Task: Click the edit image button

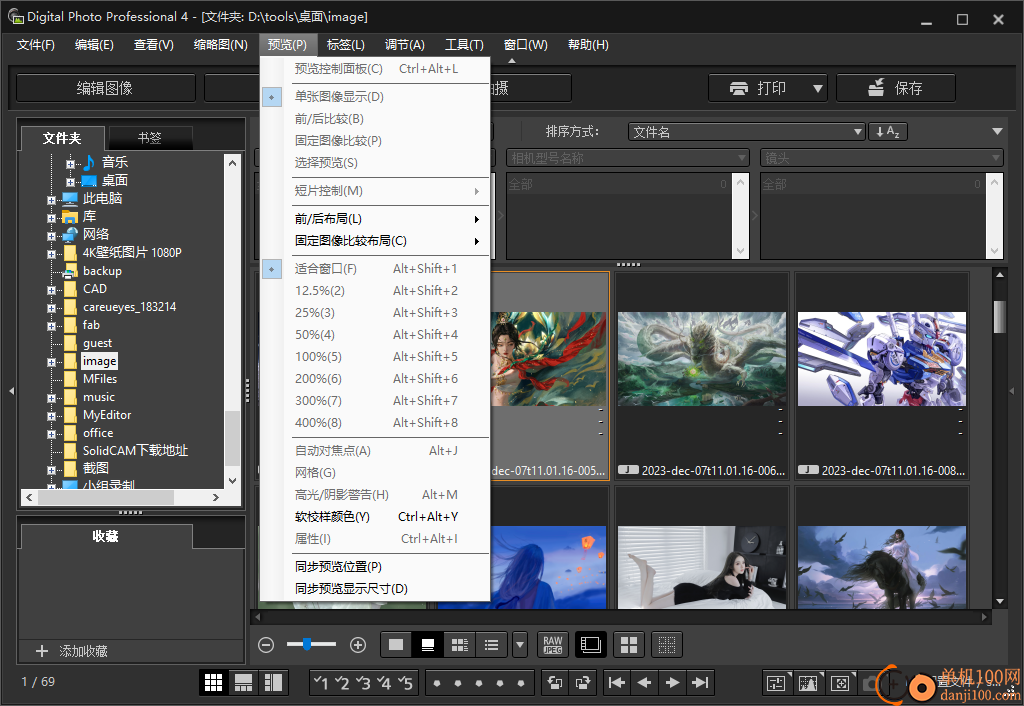Action: 105,88
